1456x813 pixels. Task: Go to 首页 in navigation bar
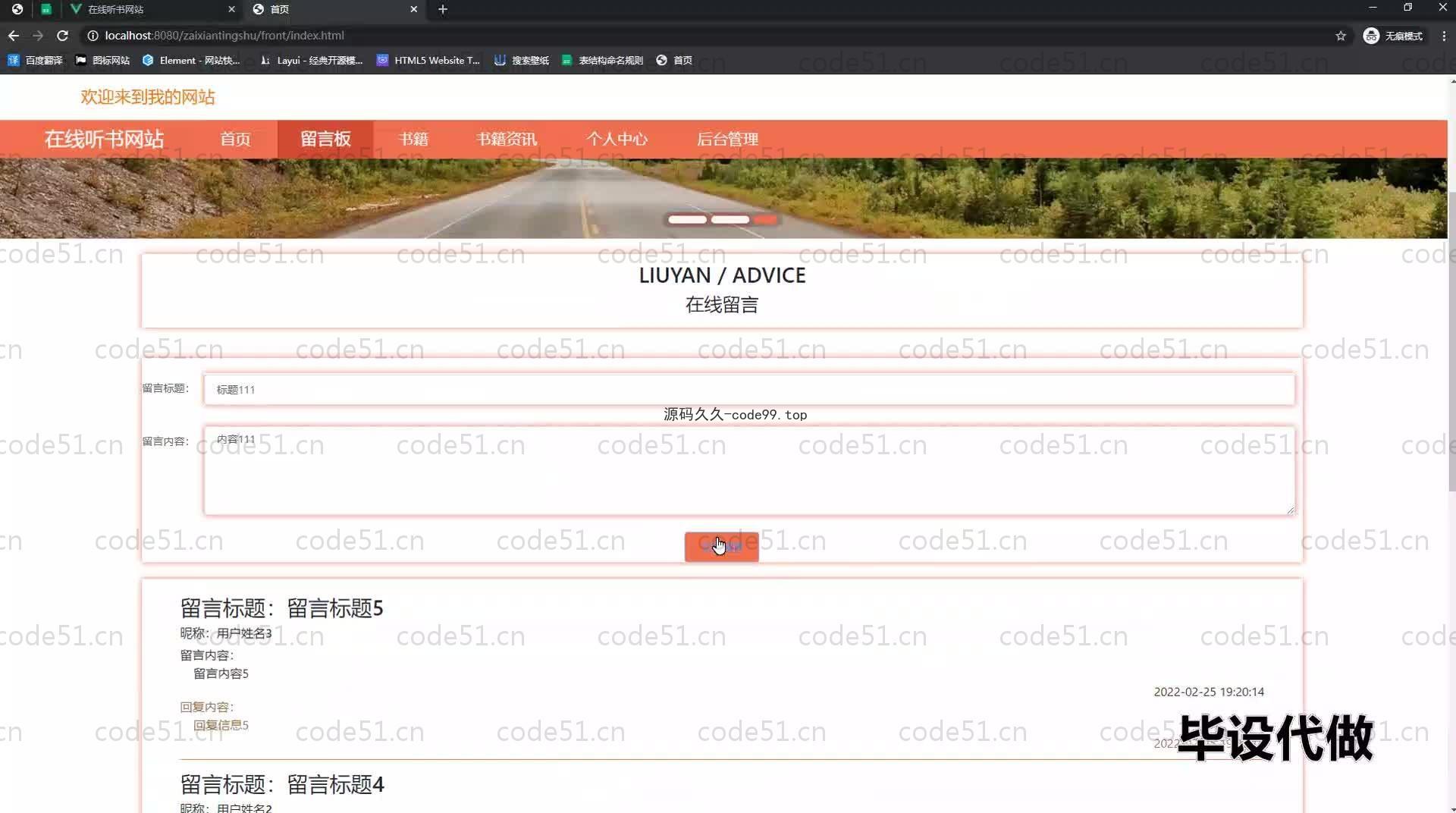(x=235, y=139)
